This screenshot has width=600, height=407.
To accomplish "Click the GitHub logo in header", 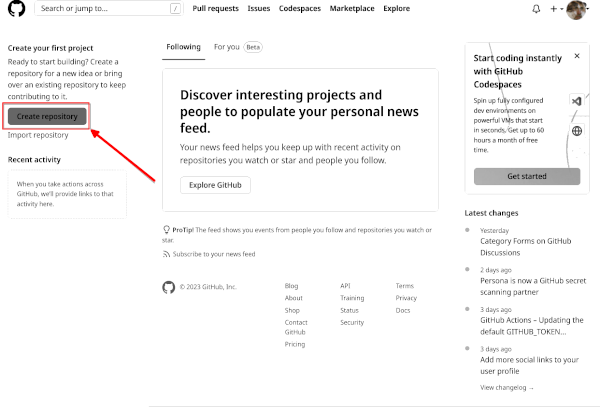I will click(17, 9).
